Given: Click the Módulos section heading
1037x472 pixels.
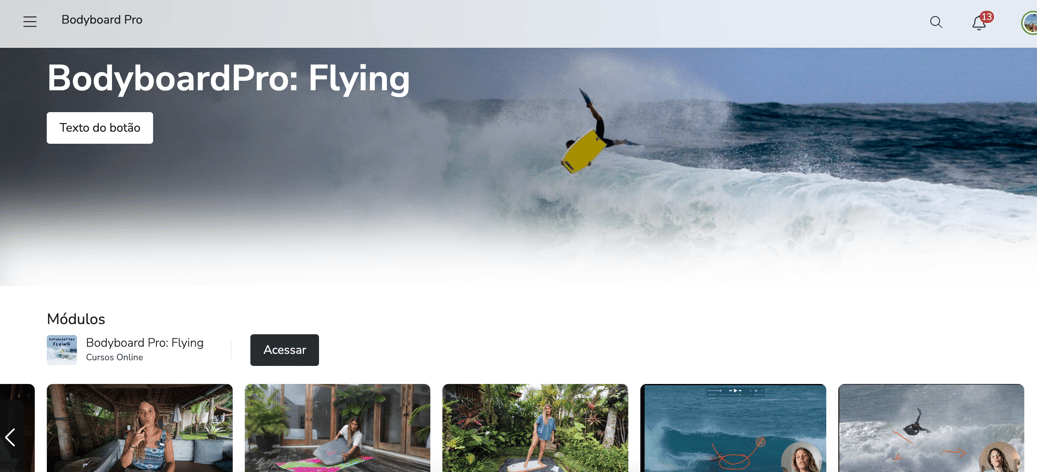Looking at the screenshot, I should [x=76, y=319].
